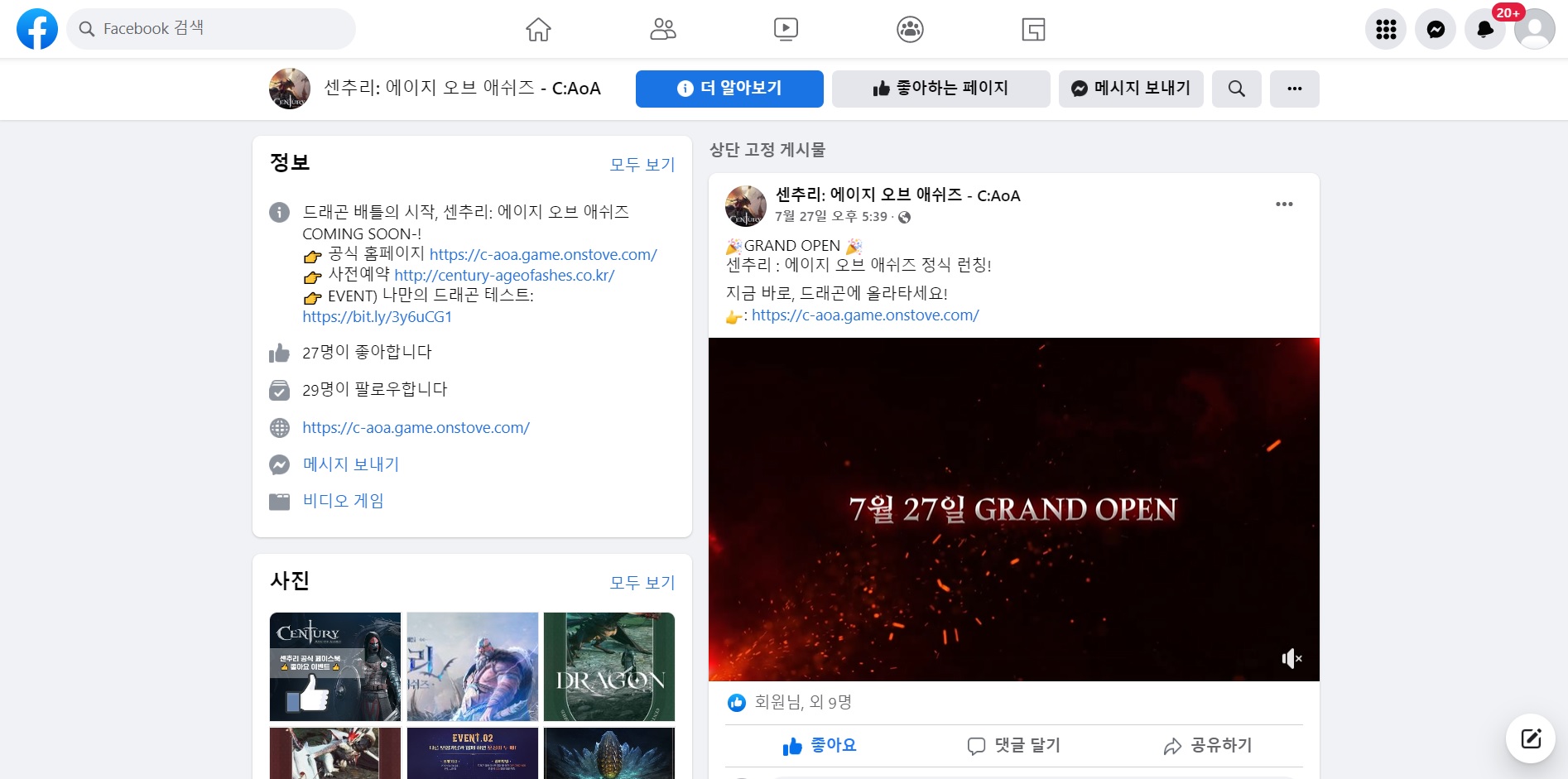1568x779 pixels.
Task: Open the DRAGON photo thumbnail
Action: click(609, 666)
